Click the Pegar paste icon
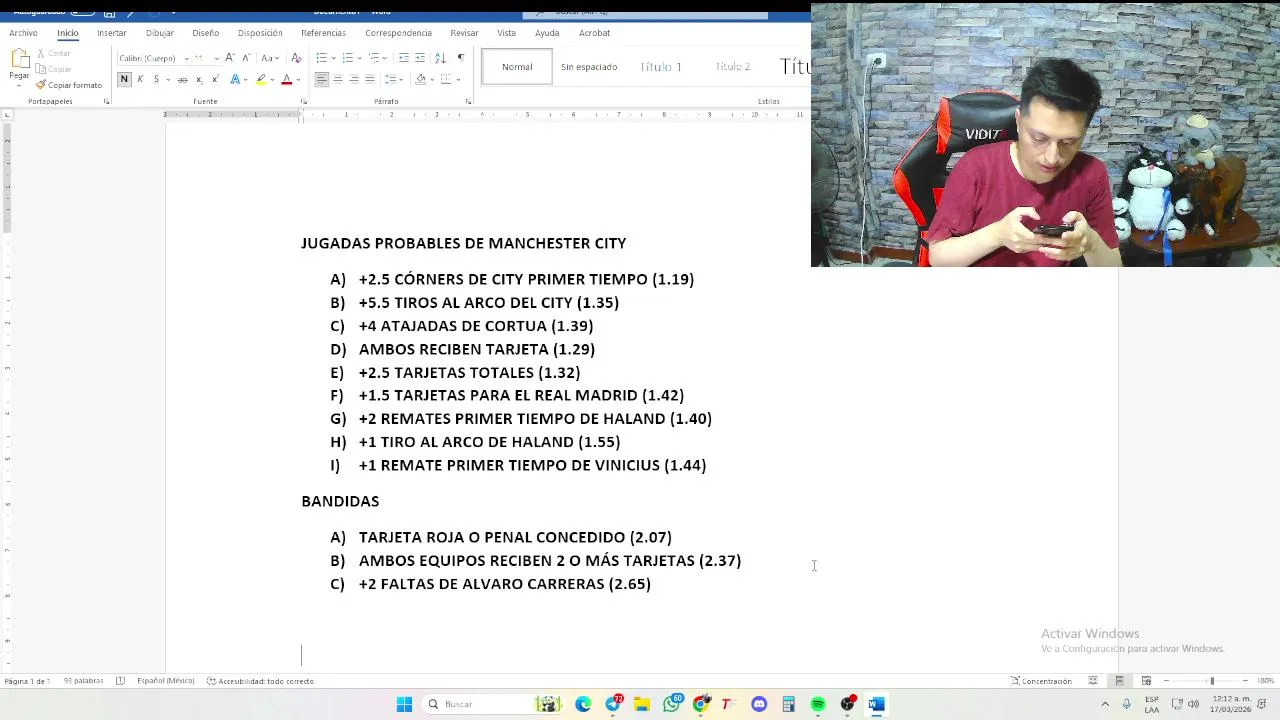Image resolution: width=1280 pixels, height=720 pixels. pyautogui.click(x=19, y=59)
